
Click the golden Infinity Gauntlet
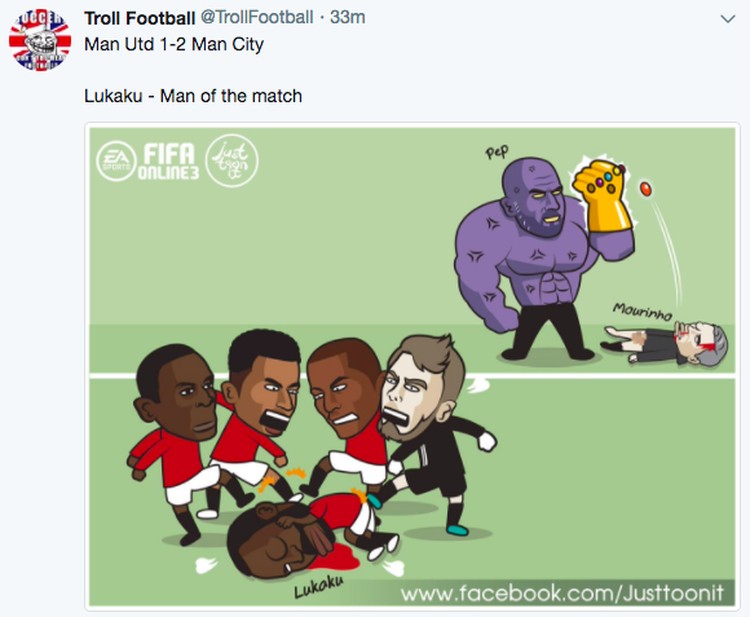(x=602, y=196)
